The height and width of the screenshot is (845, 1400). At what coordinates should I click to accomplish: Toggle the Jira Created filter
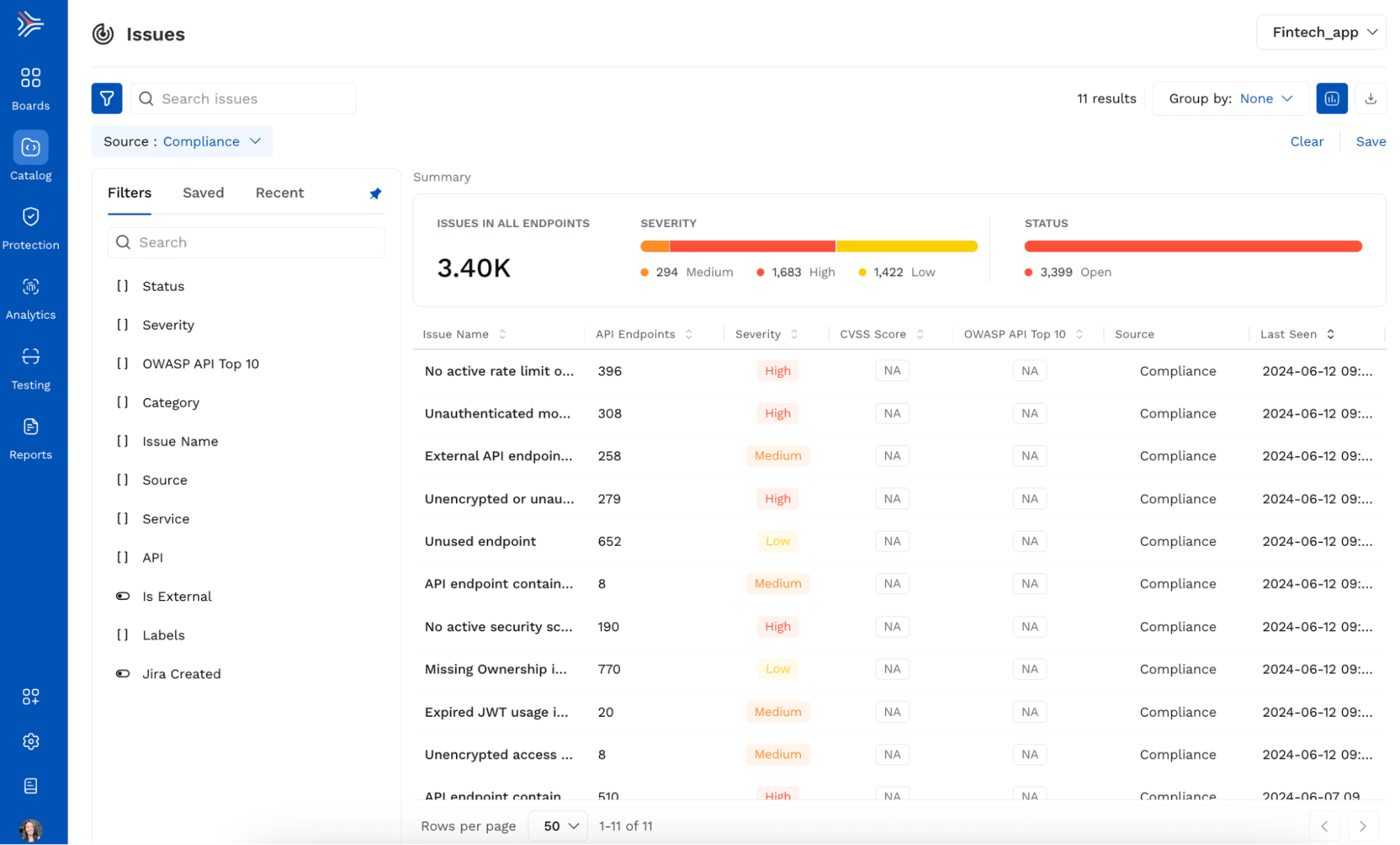click(x=123, y=674)
